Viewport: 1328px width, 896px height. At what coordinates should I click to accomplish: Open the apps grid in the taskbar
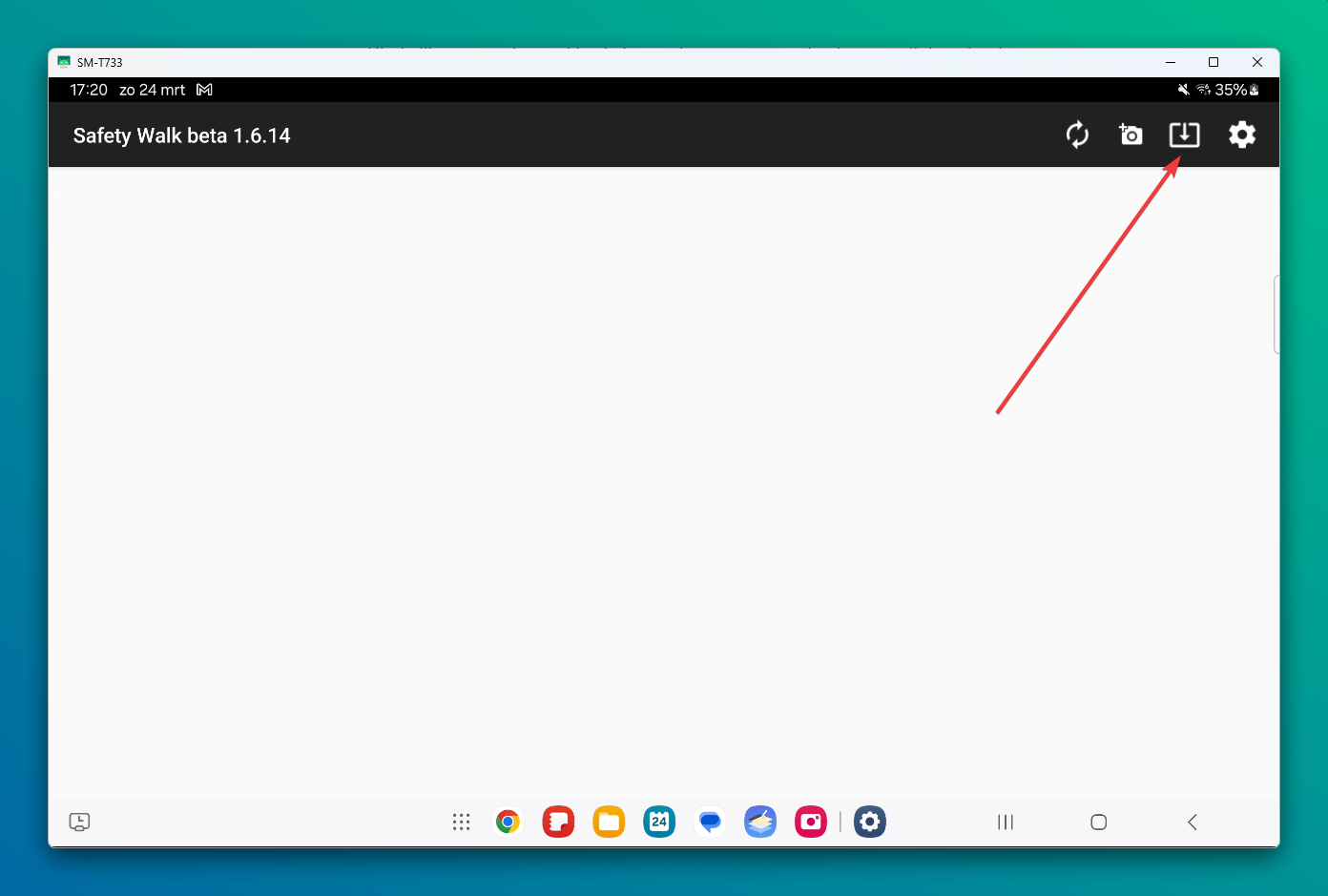[462, 822]
